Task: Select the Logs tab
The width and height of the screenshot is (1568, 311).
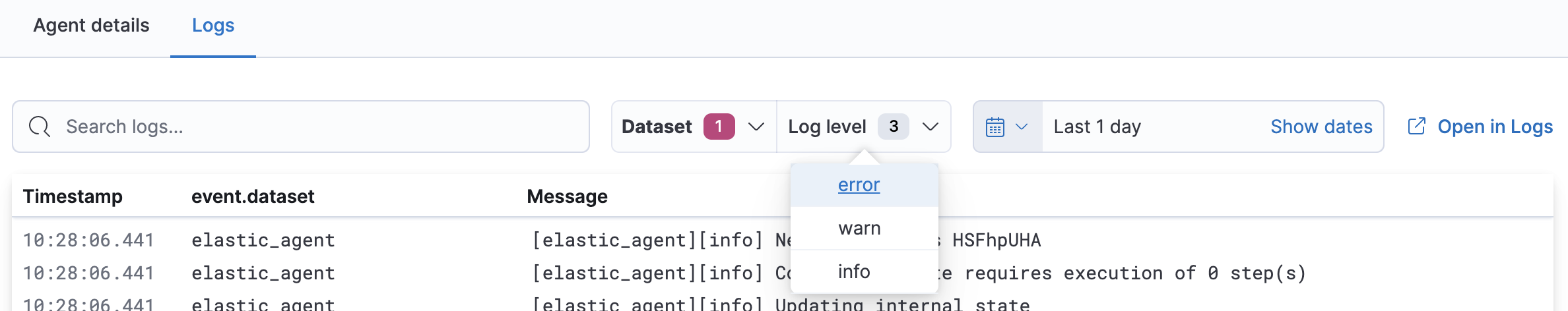Action: (x=213, y=26)
